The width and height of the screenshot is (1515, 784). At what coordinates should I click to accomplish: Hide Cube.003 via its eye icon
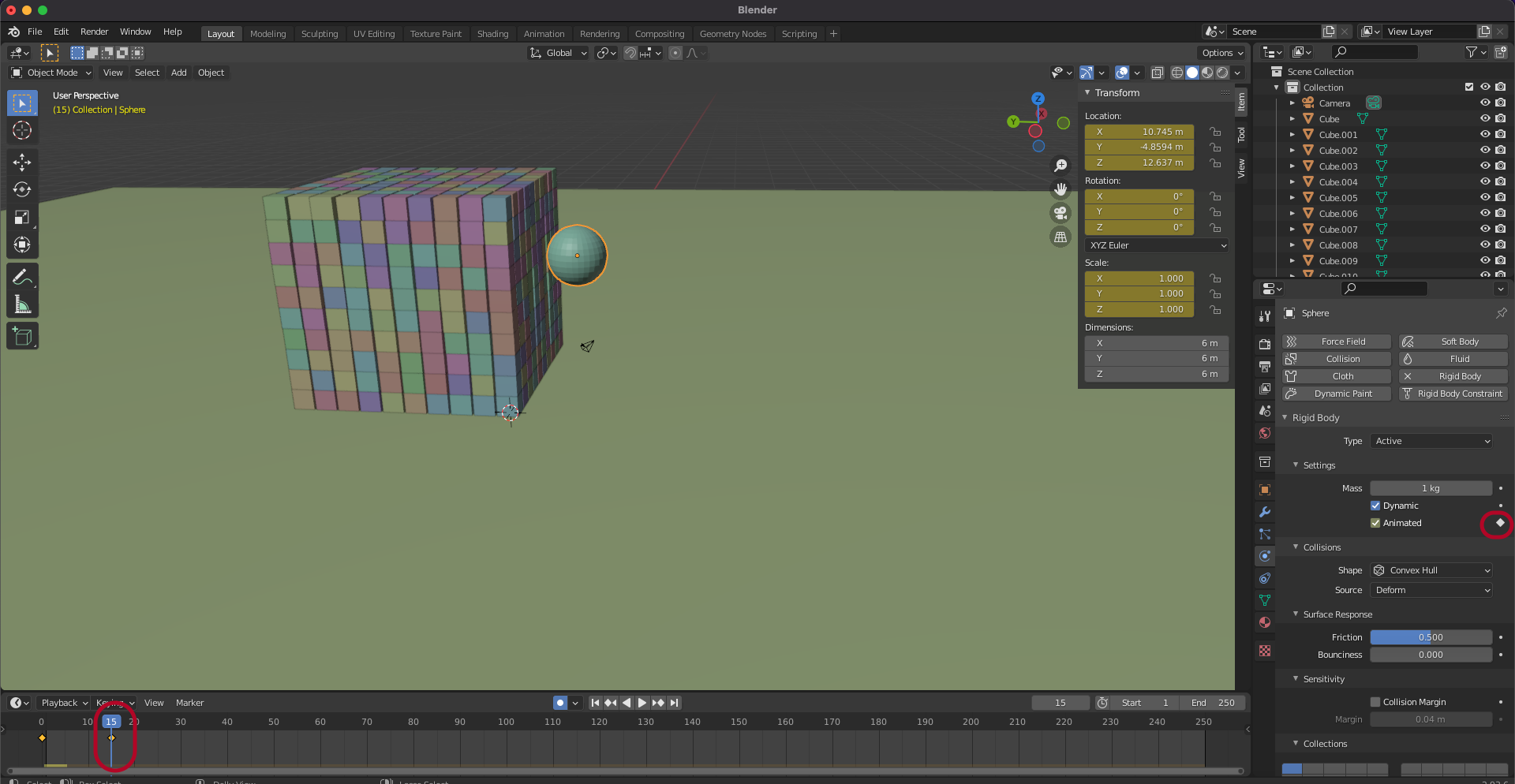[x=1485, y=166]
